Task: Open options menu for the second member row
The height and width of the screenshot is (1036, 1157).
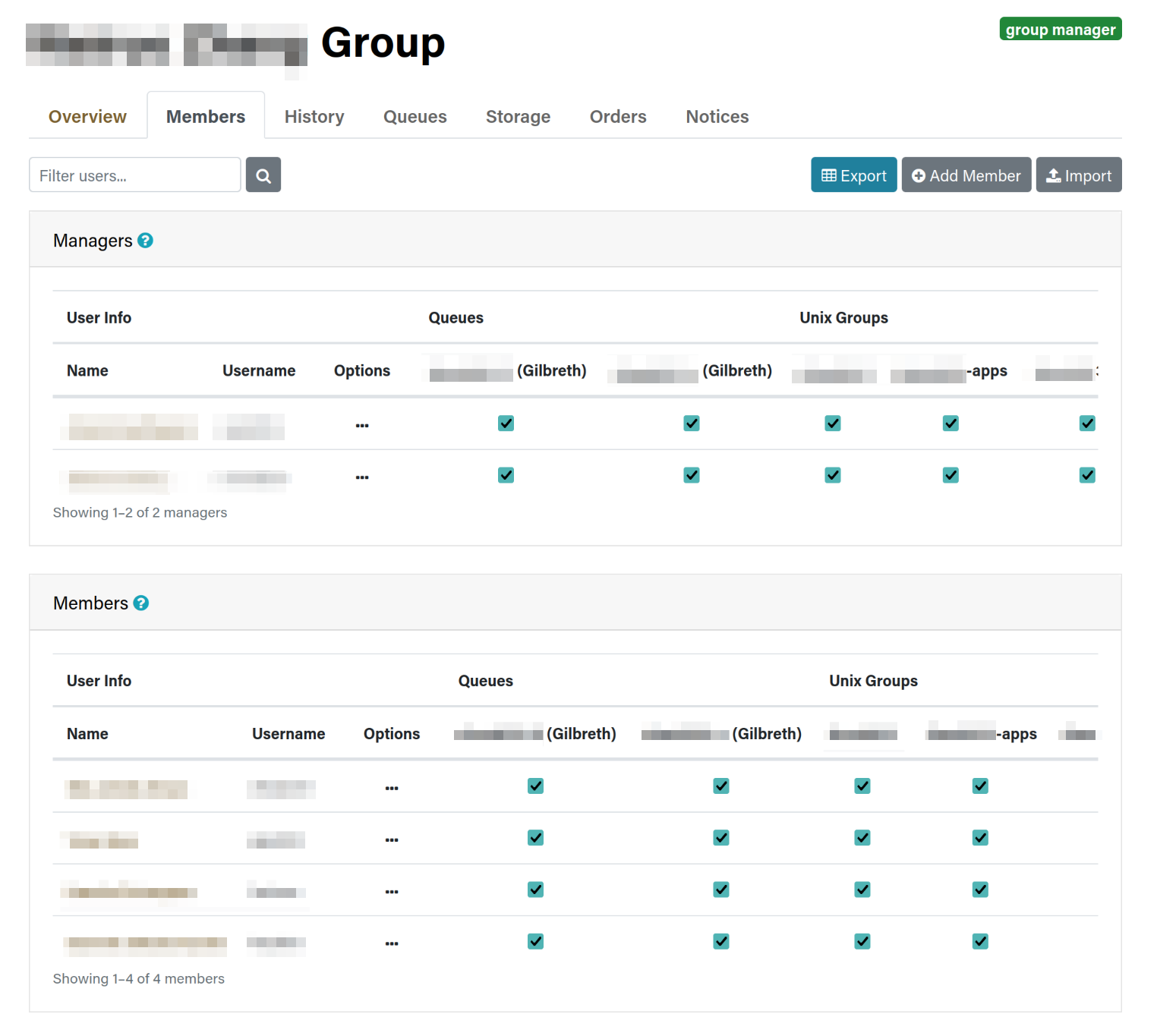Action: point(392,839)
